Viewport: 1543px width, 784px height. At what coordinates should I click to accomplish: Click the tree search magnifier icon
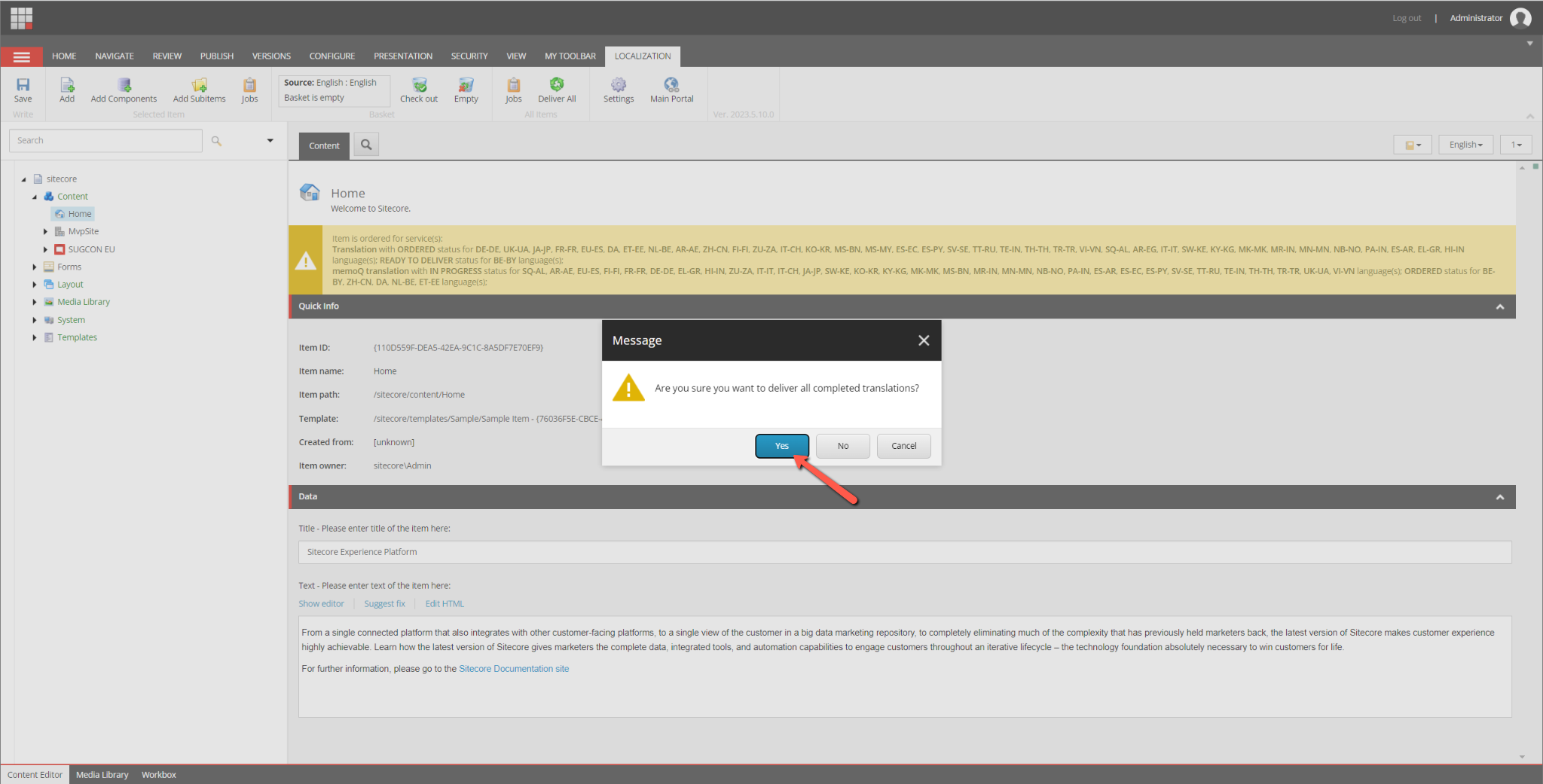(216, 141)
